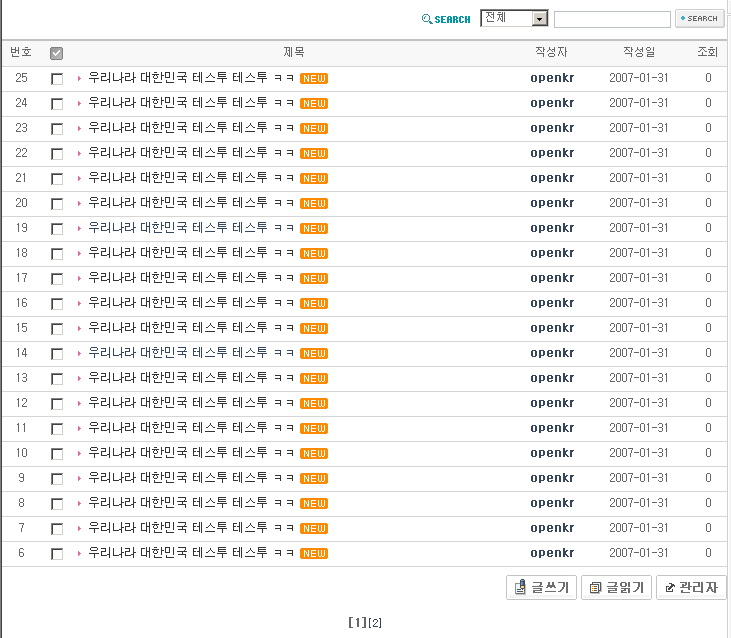This screenshot has width=731, height=638.
Task: Tick the checkbox in row 7
Action: (57, 529)
